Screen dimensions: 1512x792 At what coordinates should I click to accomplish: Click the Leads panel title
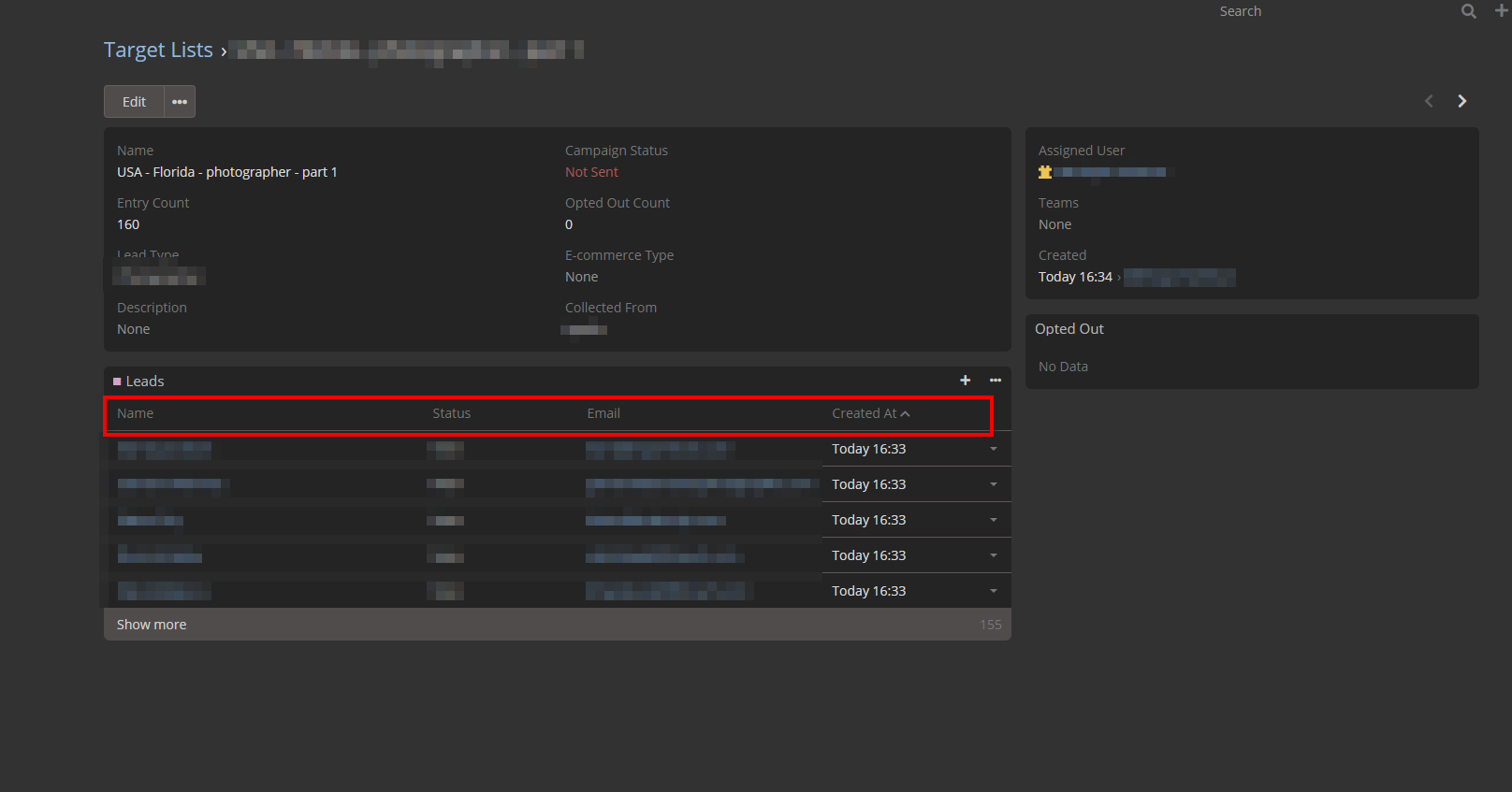145,382
